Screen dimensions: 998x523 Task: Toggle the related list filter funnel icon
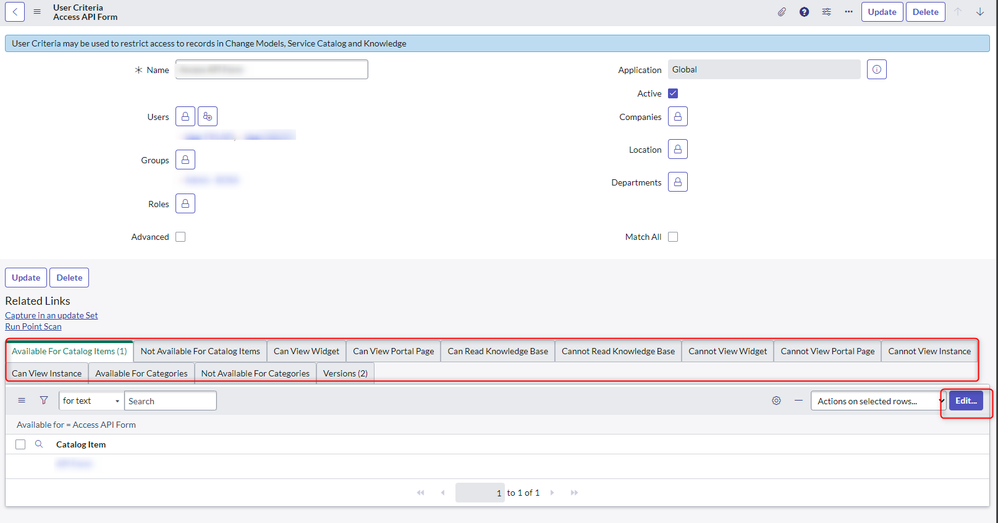(44, 401)
